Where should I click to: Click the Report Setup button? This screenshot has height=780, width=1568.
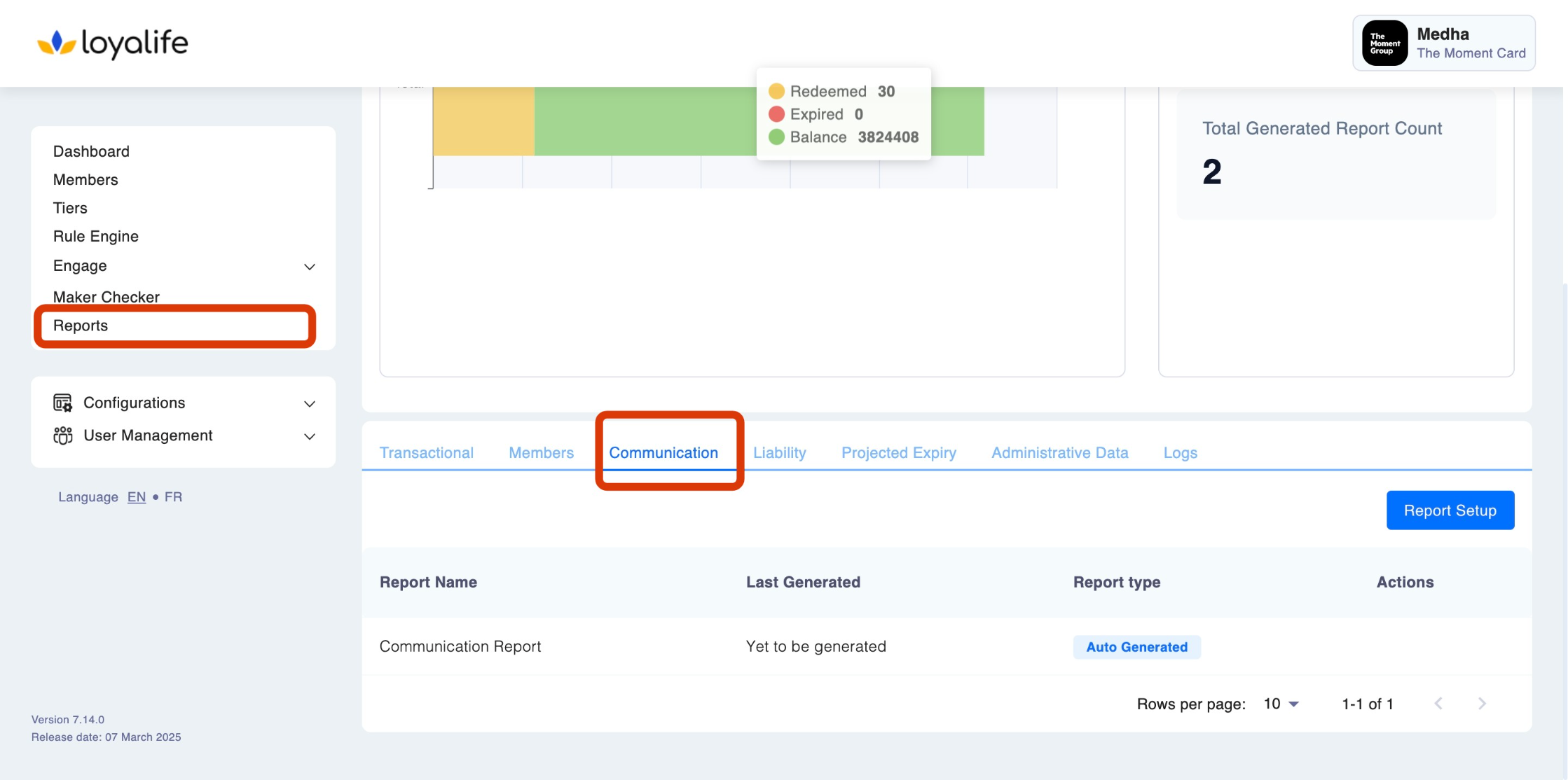coord(1450,510)
